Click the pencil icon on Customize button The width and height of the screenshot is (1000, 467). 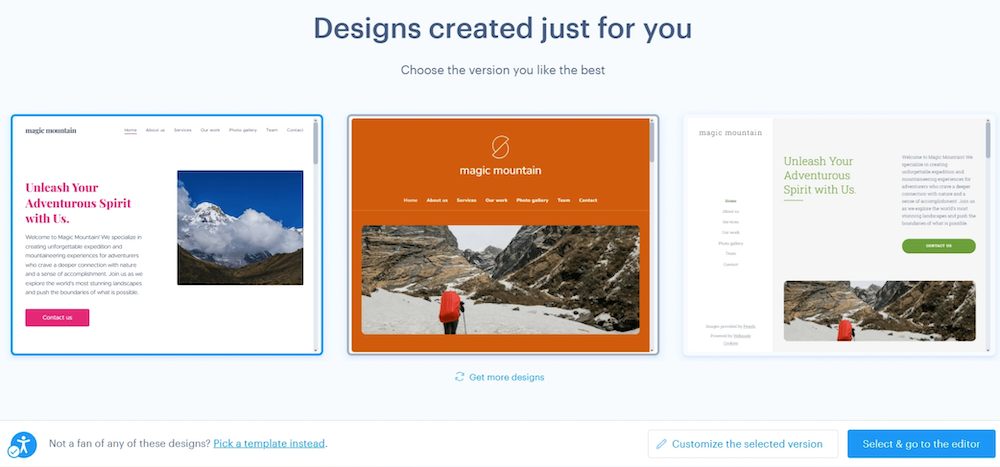coord(661,444)
